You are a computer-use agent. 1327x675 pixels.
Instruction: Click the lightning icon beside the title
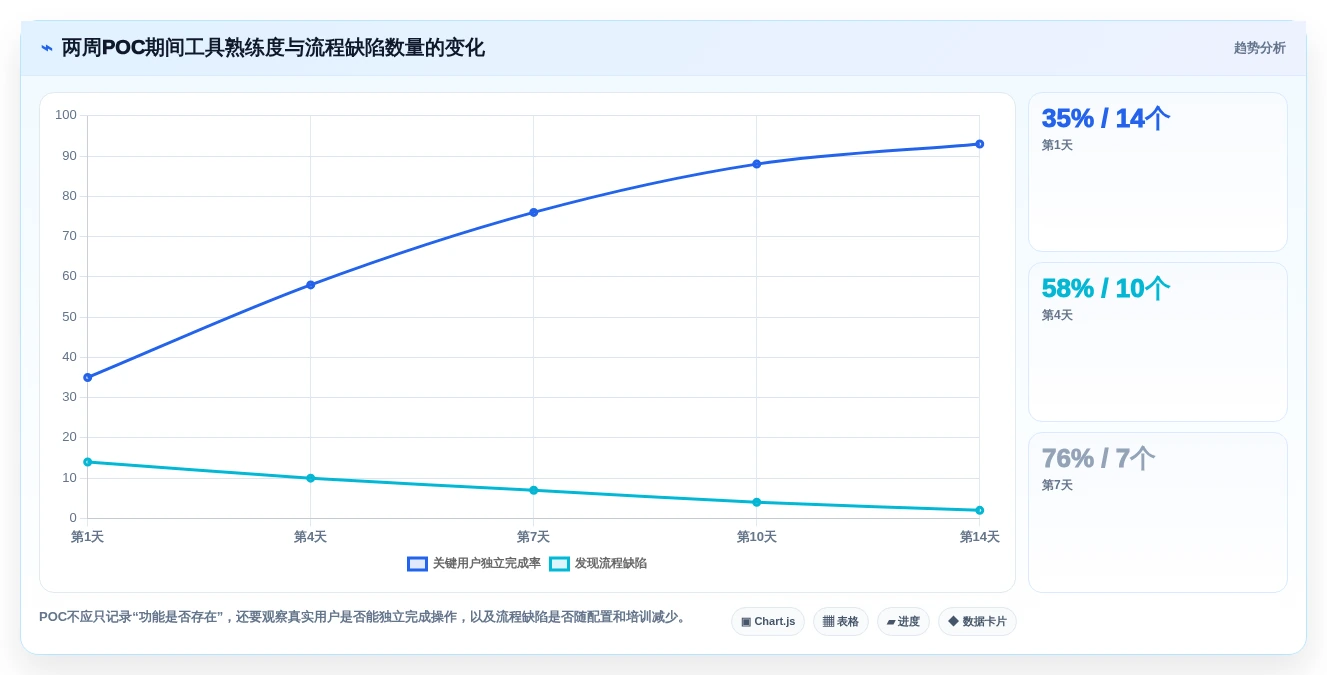click(x=47, y=48)
